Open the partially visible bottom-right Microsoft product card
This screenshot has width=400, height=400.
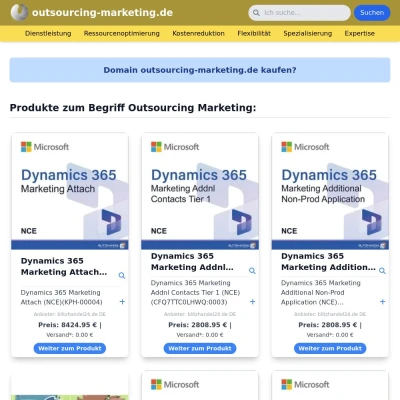330,385
